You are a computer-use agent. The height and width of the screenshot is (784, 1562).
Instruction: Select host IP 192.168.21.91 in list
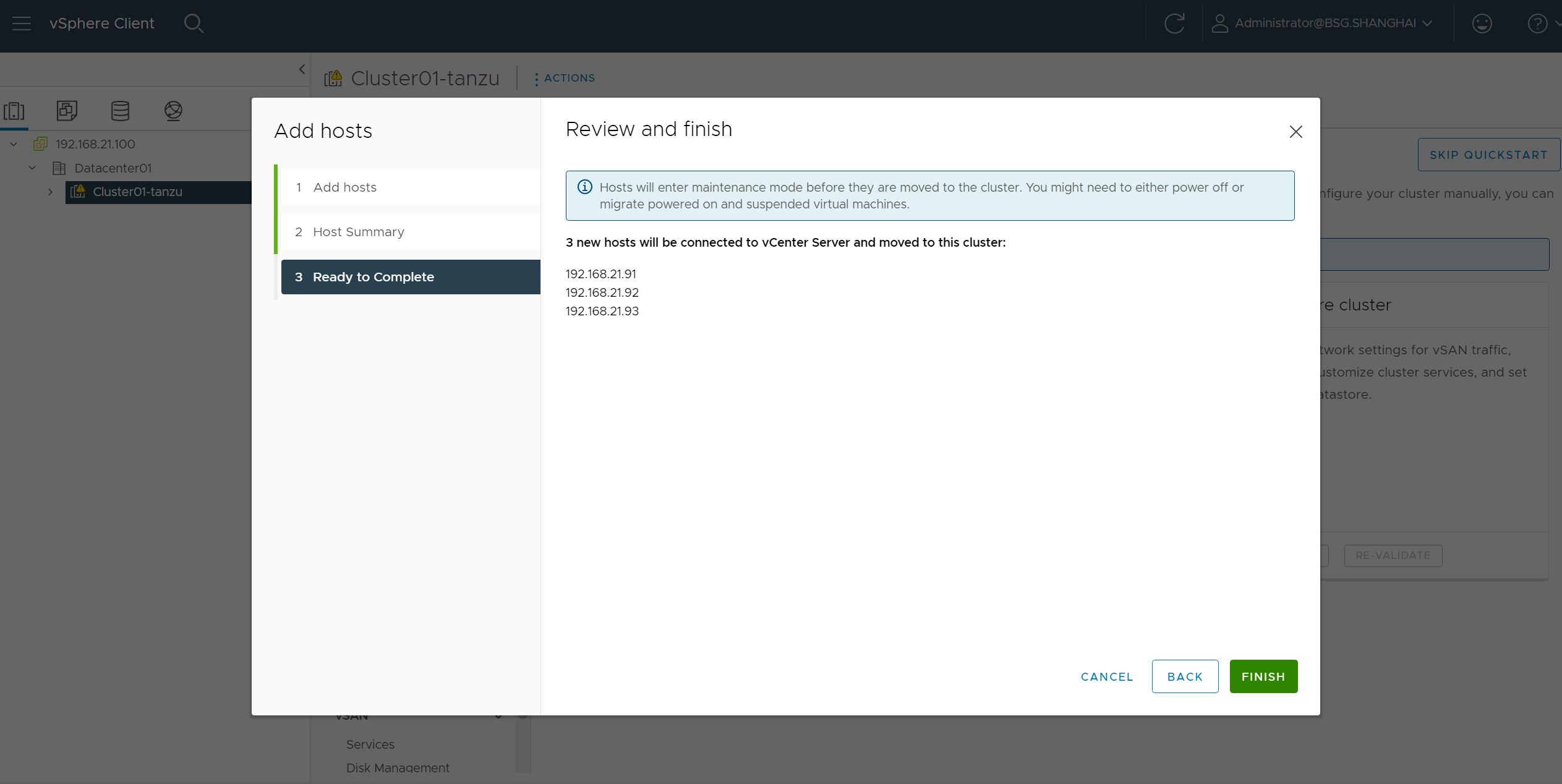coord(600,273)
